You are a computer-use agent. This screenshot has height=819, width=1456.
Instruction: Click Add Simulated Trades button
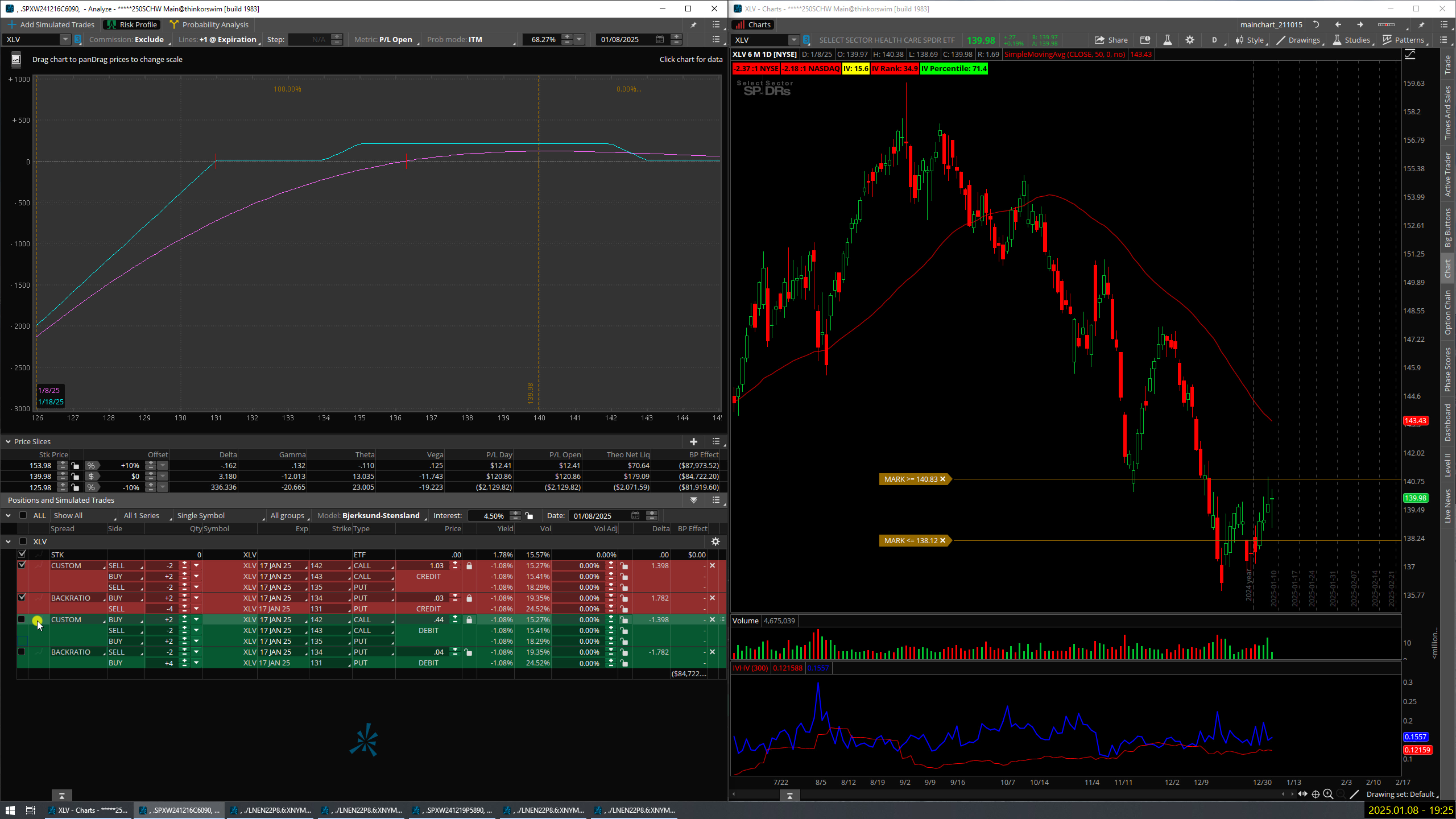[51, 24]
